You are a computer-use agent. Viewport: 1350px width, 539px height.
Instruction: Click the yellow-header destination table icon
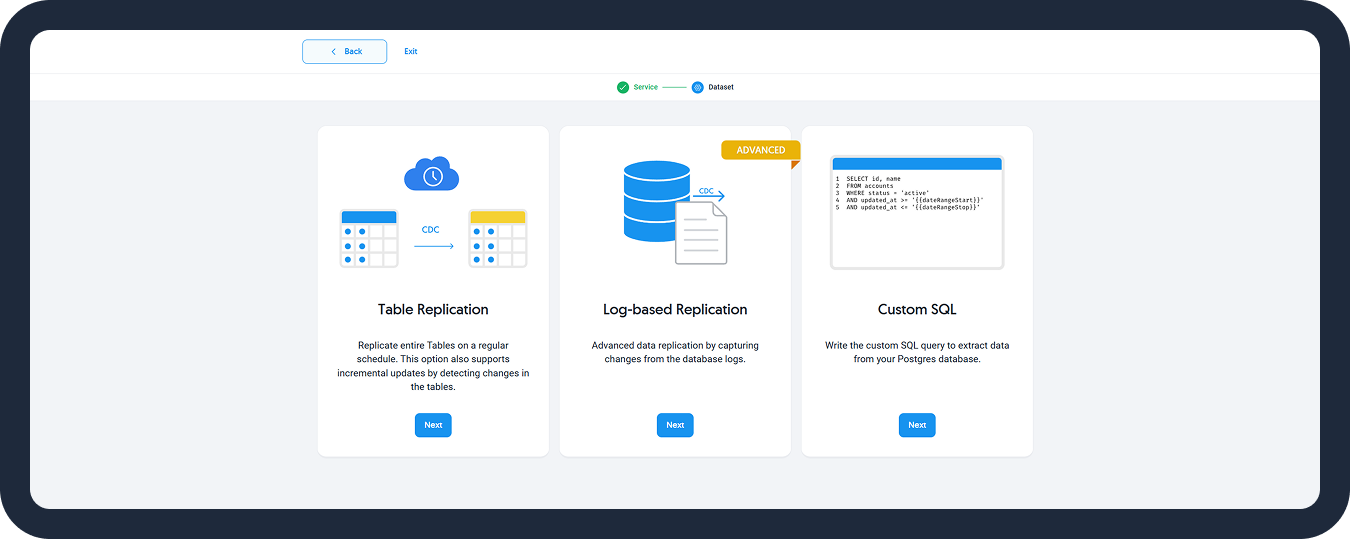pyautogui.click(x=498, y=238)
